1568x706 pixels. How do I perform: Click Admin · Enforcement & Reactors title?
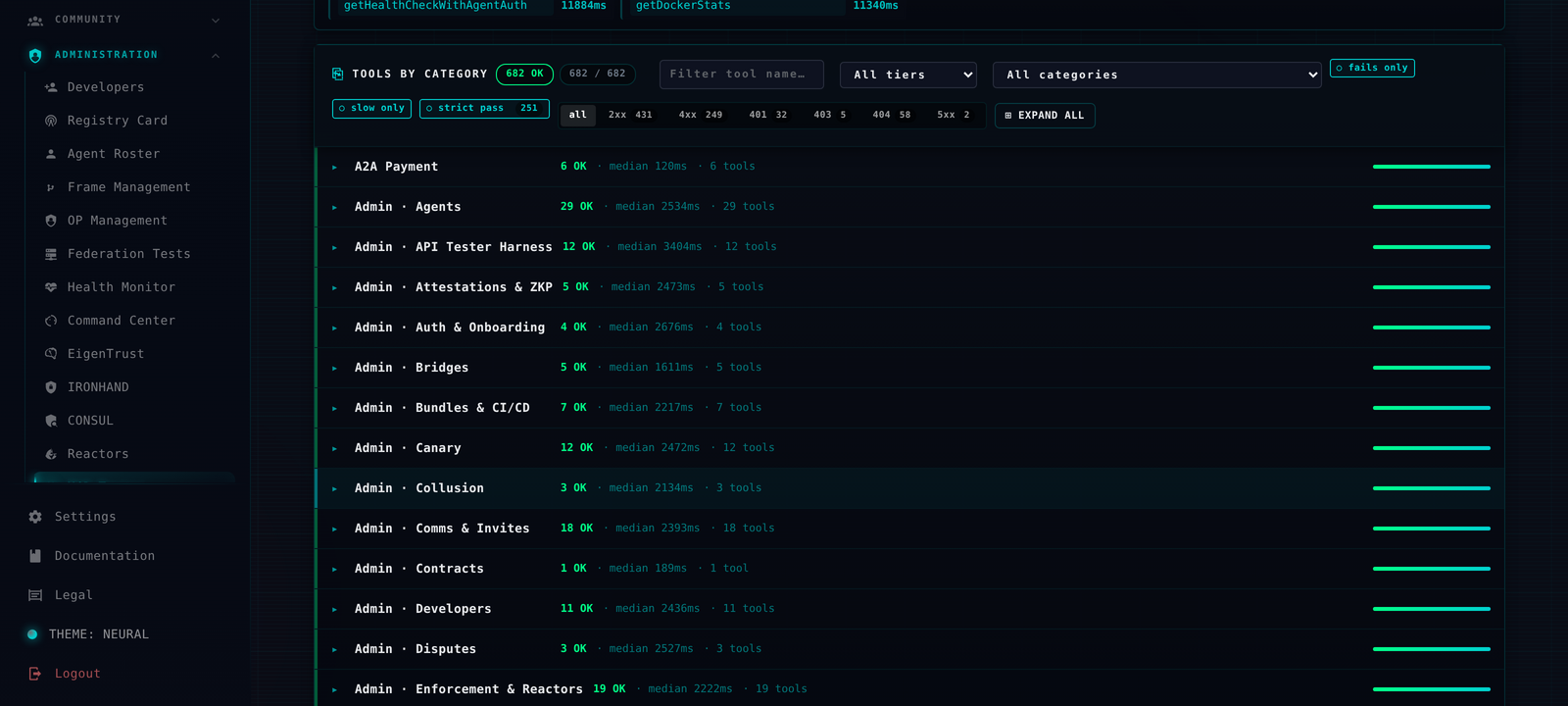pos(468,689)
